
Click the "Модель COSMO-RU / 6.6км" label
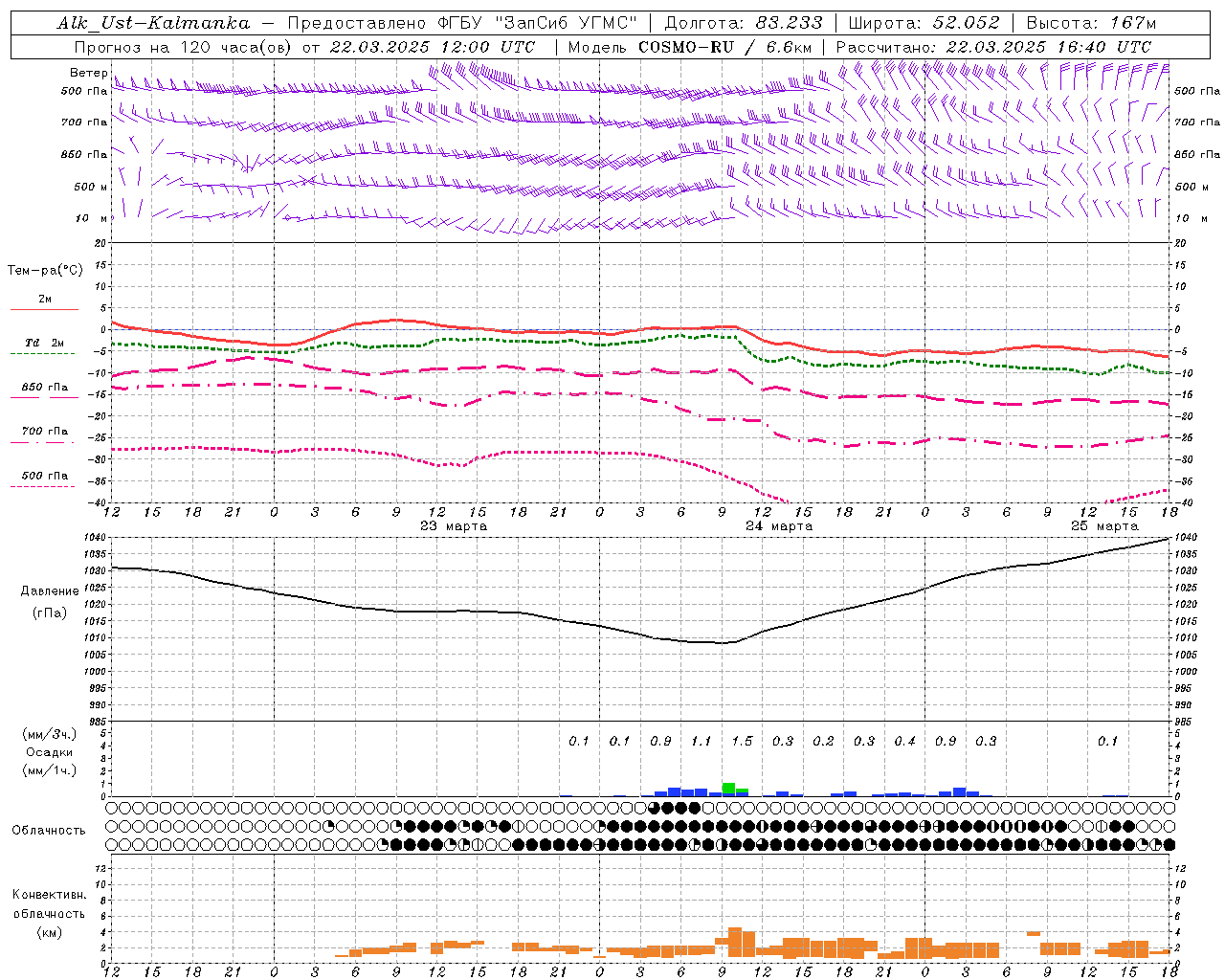[x=690, y=47]
